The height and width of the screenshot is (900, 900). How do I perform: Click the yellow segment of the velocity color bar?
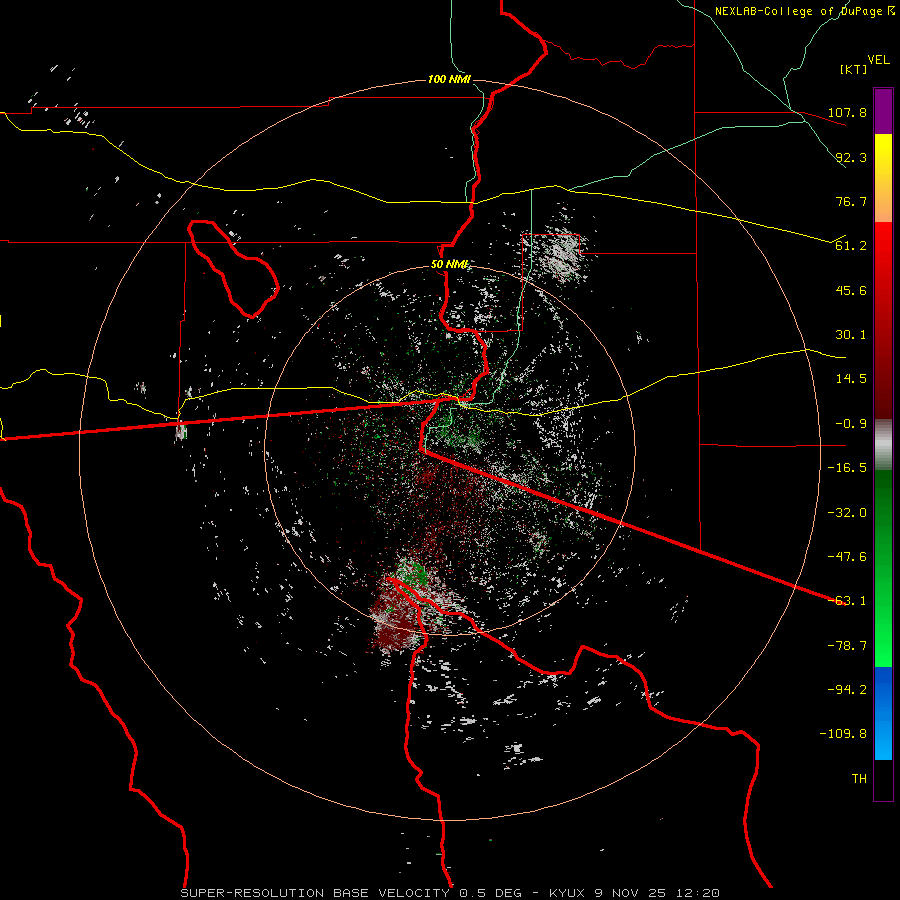tap(883, 178)
